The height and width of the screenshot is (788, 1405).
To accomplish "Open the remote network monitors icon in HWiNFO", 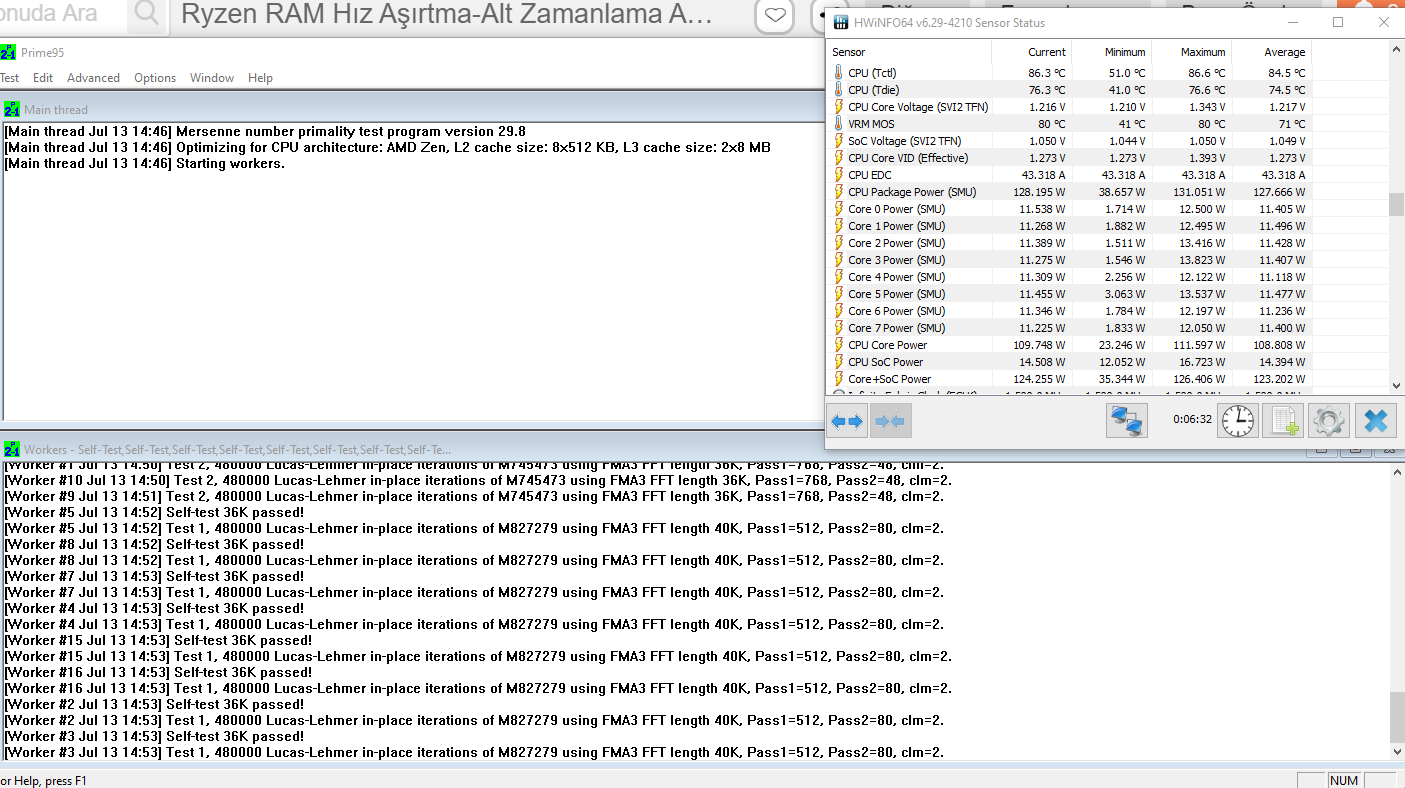I will pyautogui.click(x=1126, y=421).
